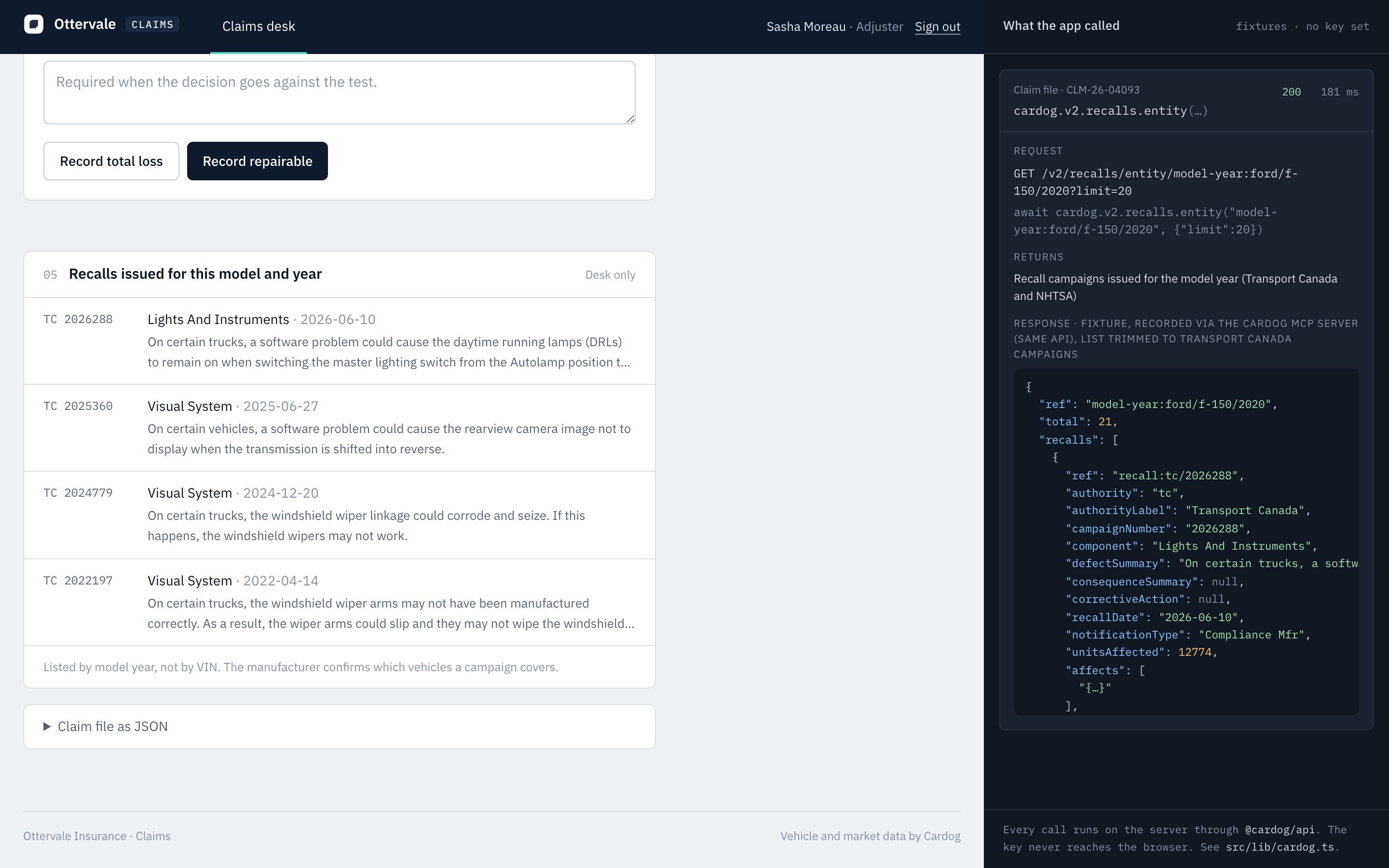
Task: Expand the Claim file as JSON section
Action: point(339,726)
